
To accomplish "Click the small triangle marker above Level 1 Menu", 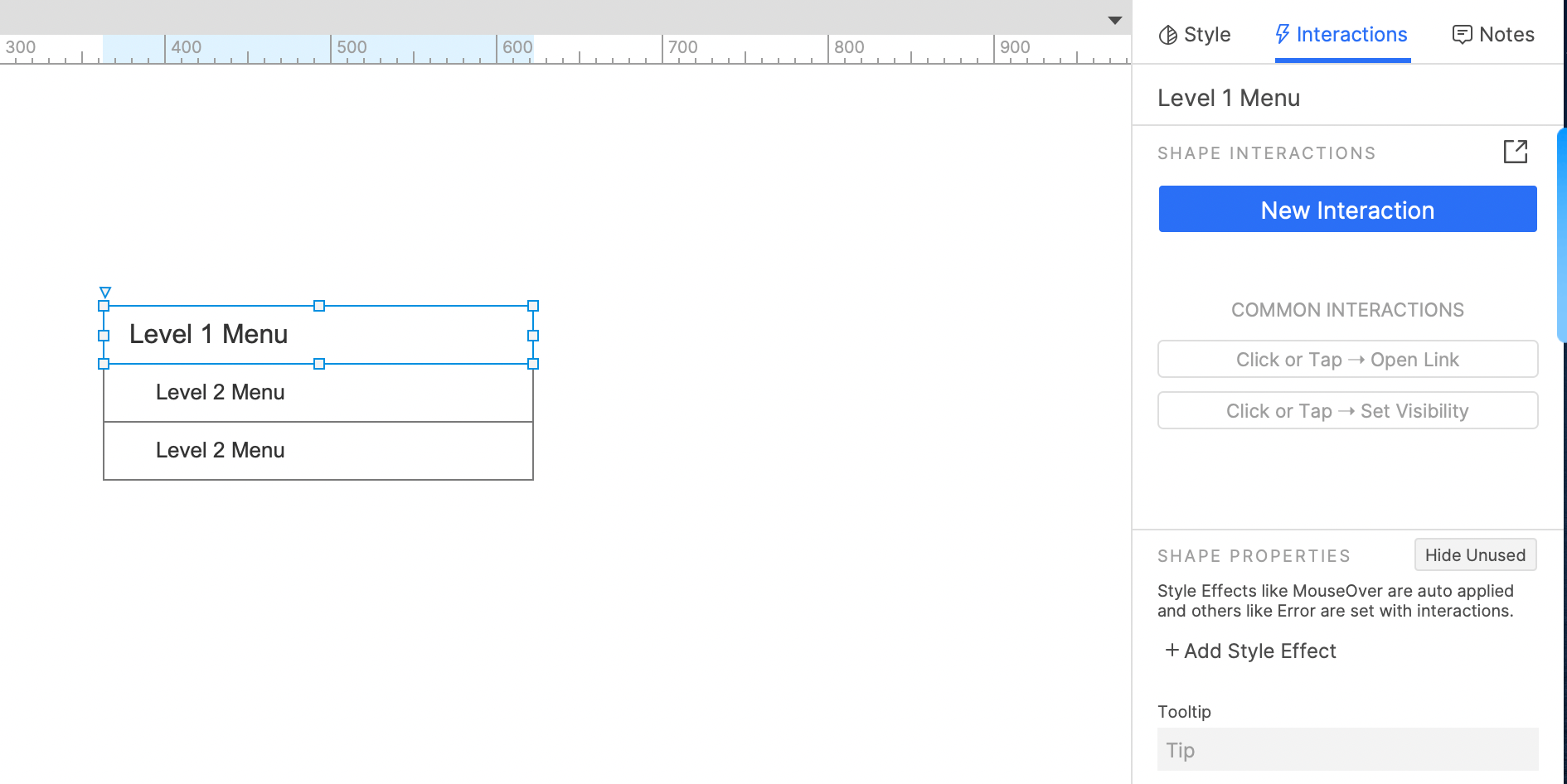I will click(x=105, y=292).
